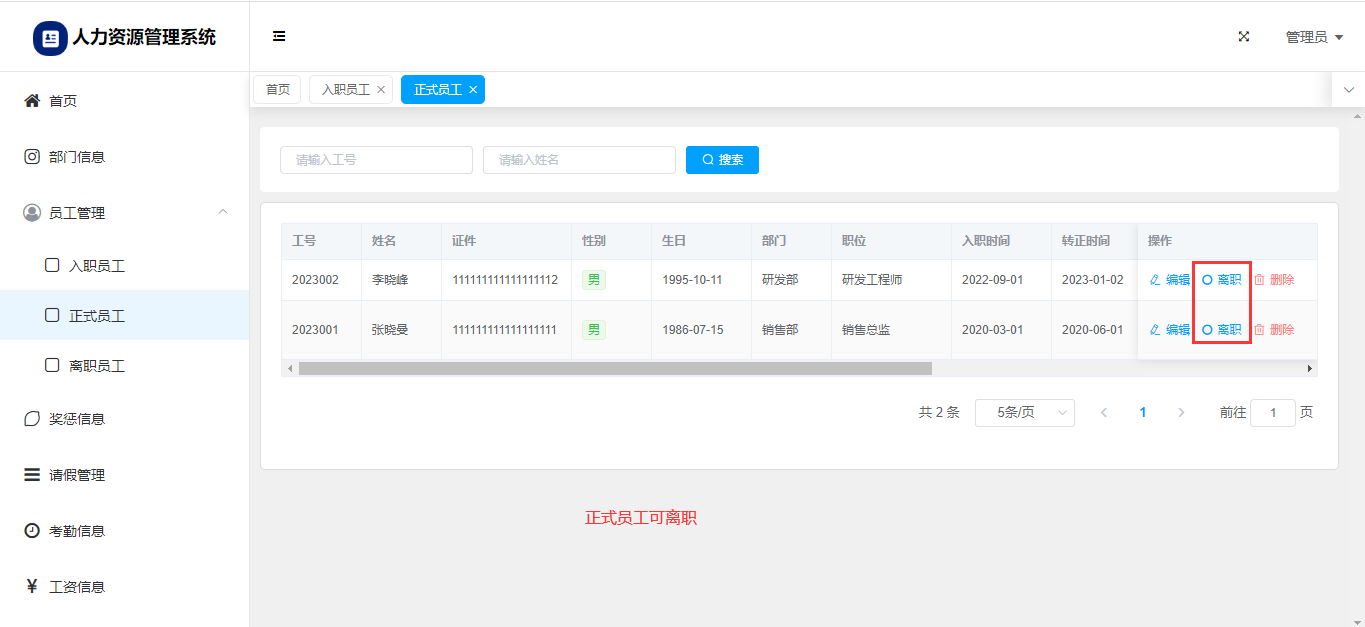Click the 请输入工号 input field

click(376, 160)
